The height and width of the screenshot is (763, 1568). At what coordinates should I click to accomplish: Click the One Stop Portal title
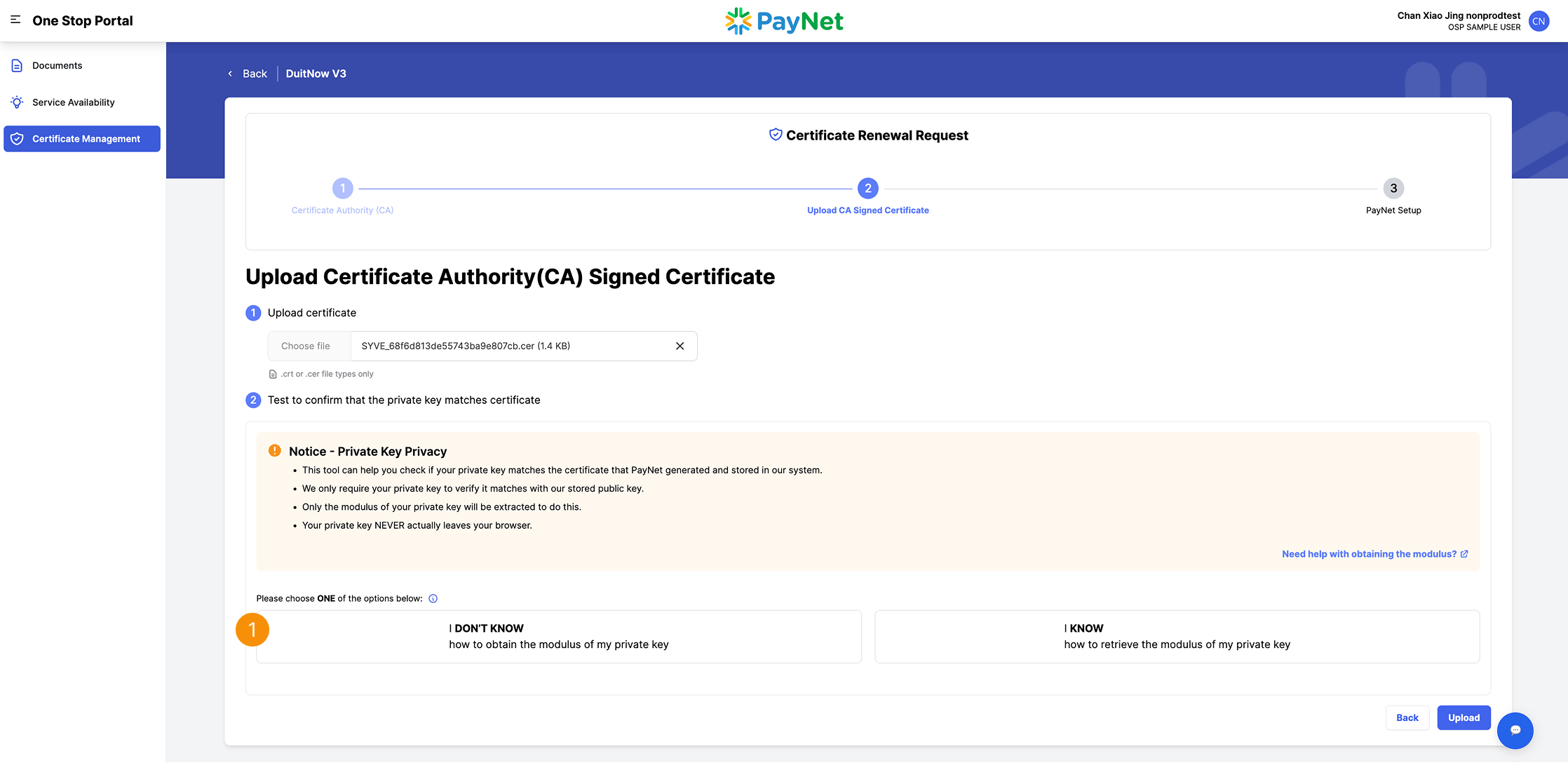pos(82,21)
